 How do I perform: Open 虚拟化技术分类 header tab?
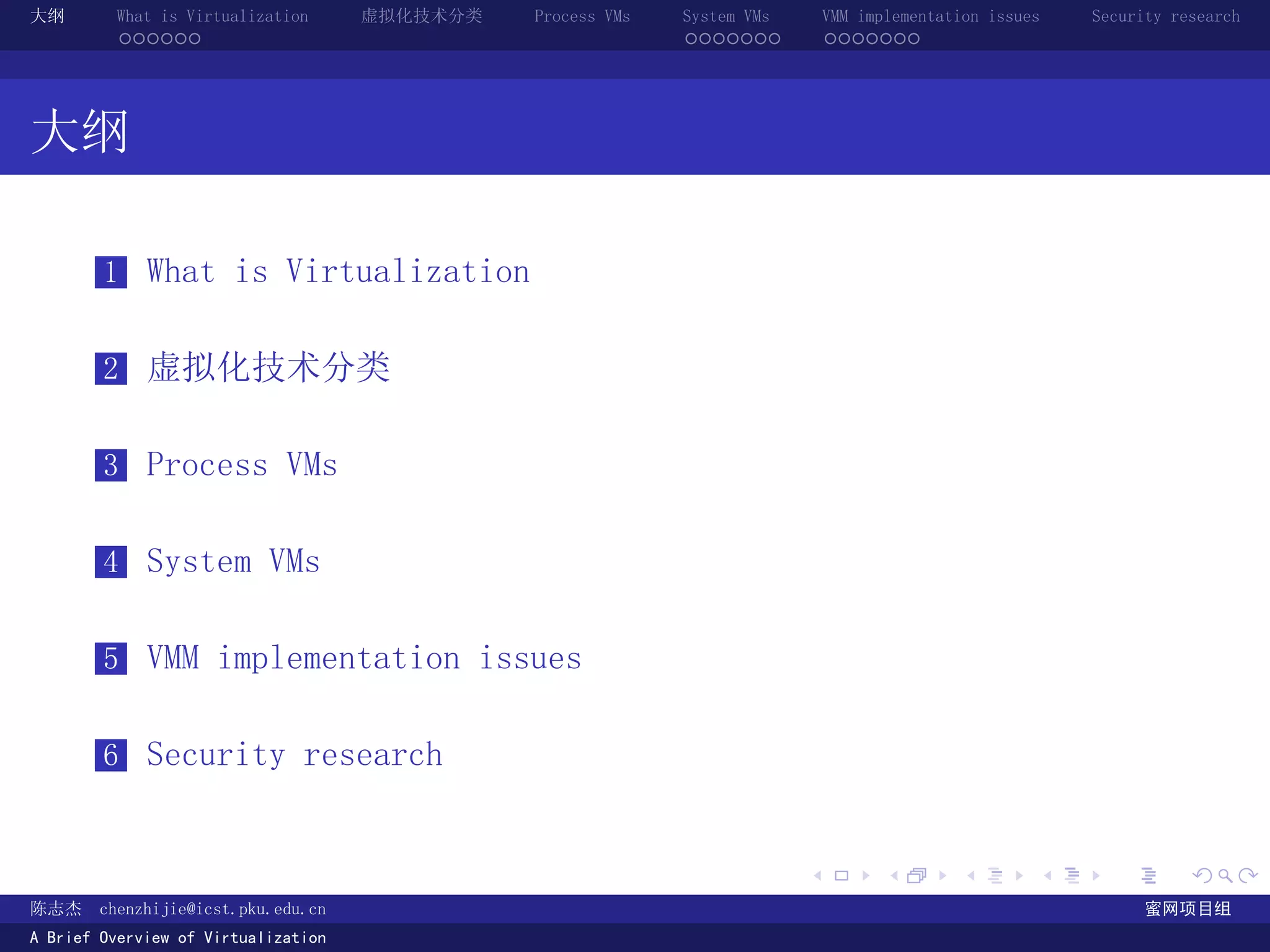(422, 15)
